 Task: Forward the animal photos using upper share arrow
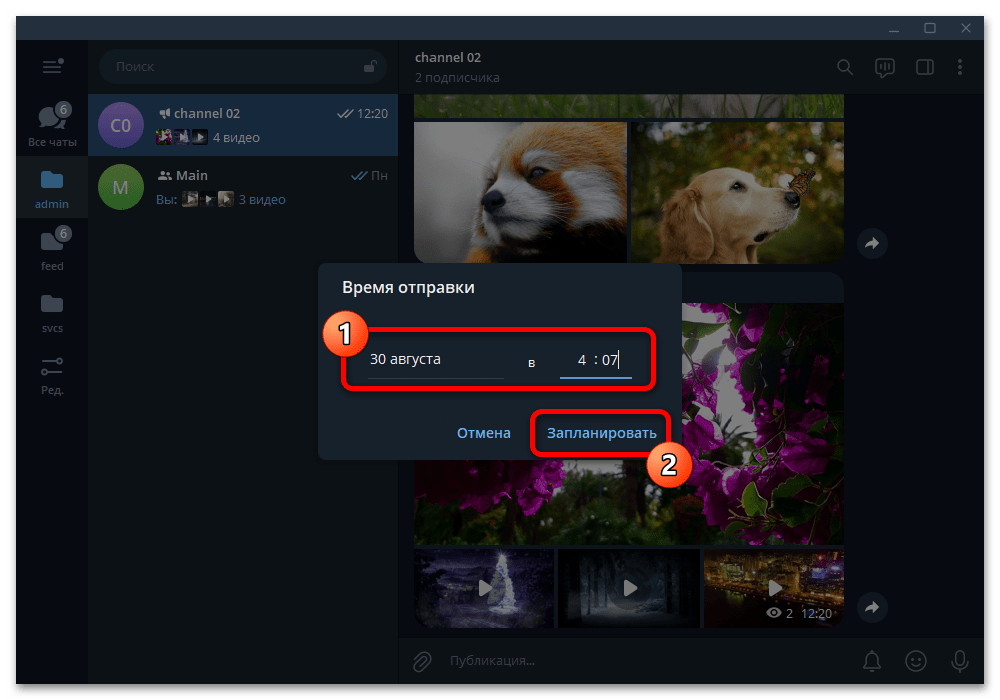(x=872, y=243)
